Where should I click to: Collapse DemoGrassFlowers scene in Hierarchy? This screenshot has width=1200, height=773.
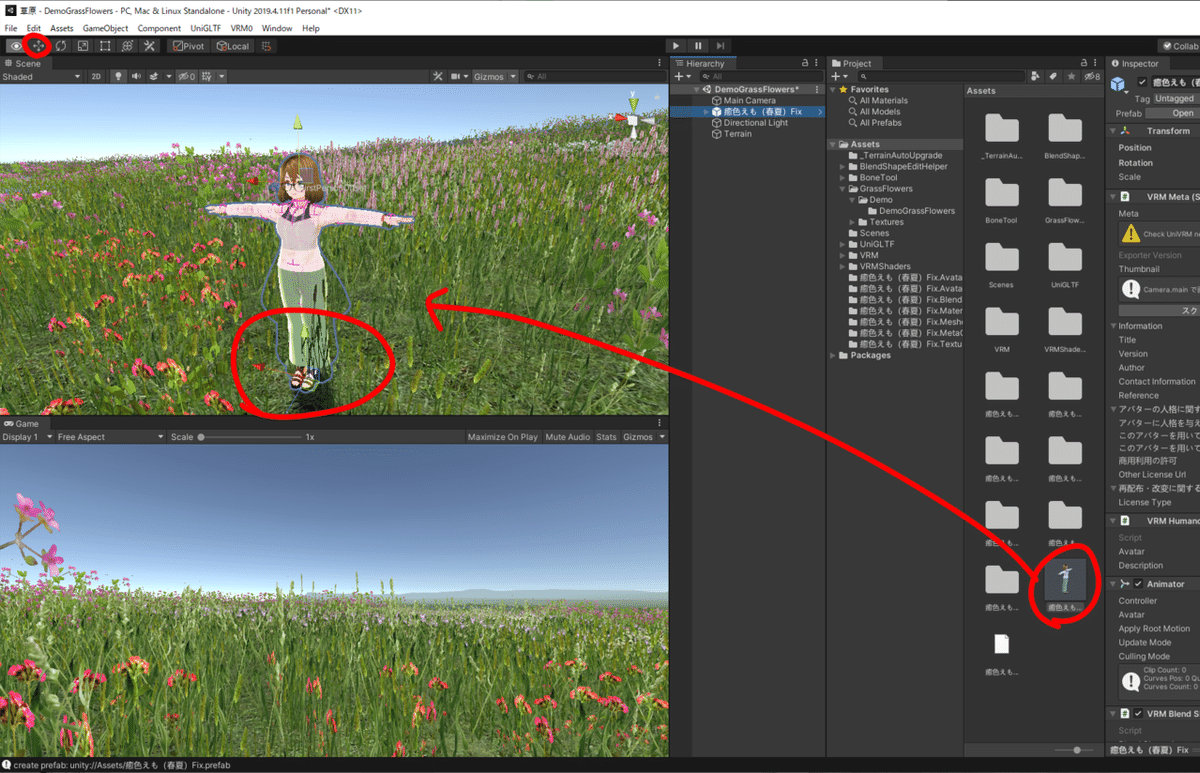pyautogui.click(x=696, y=90)
